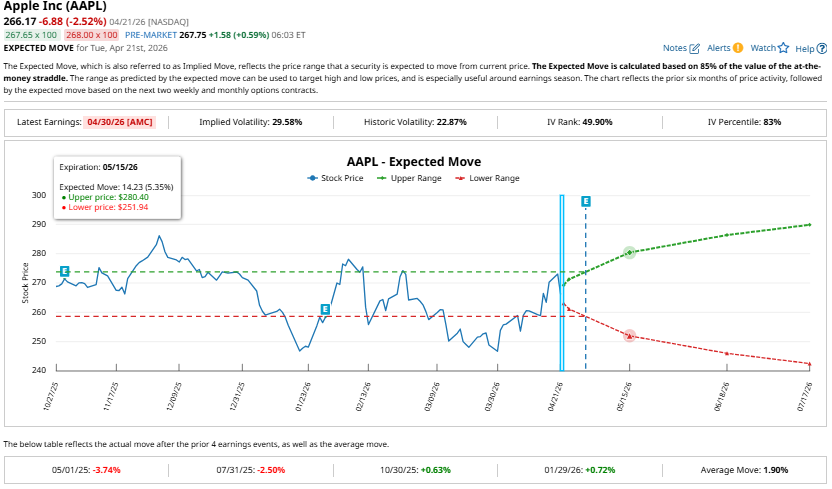Screen dimensions: 832x489
Task: Click the earnings 'E' marker near 10/27/25
Action: click(64, 271)
